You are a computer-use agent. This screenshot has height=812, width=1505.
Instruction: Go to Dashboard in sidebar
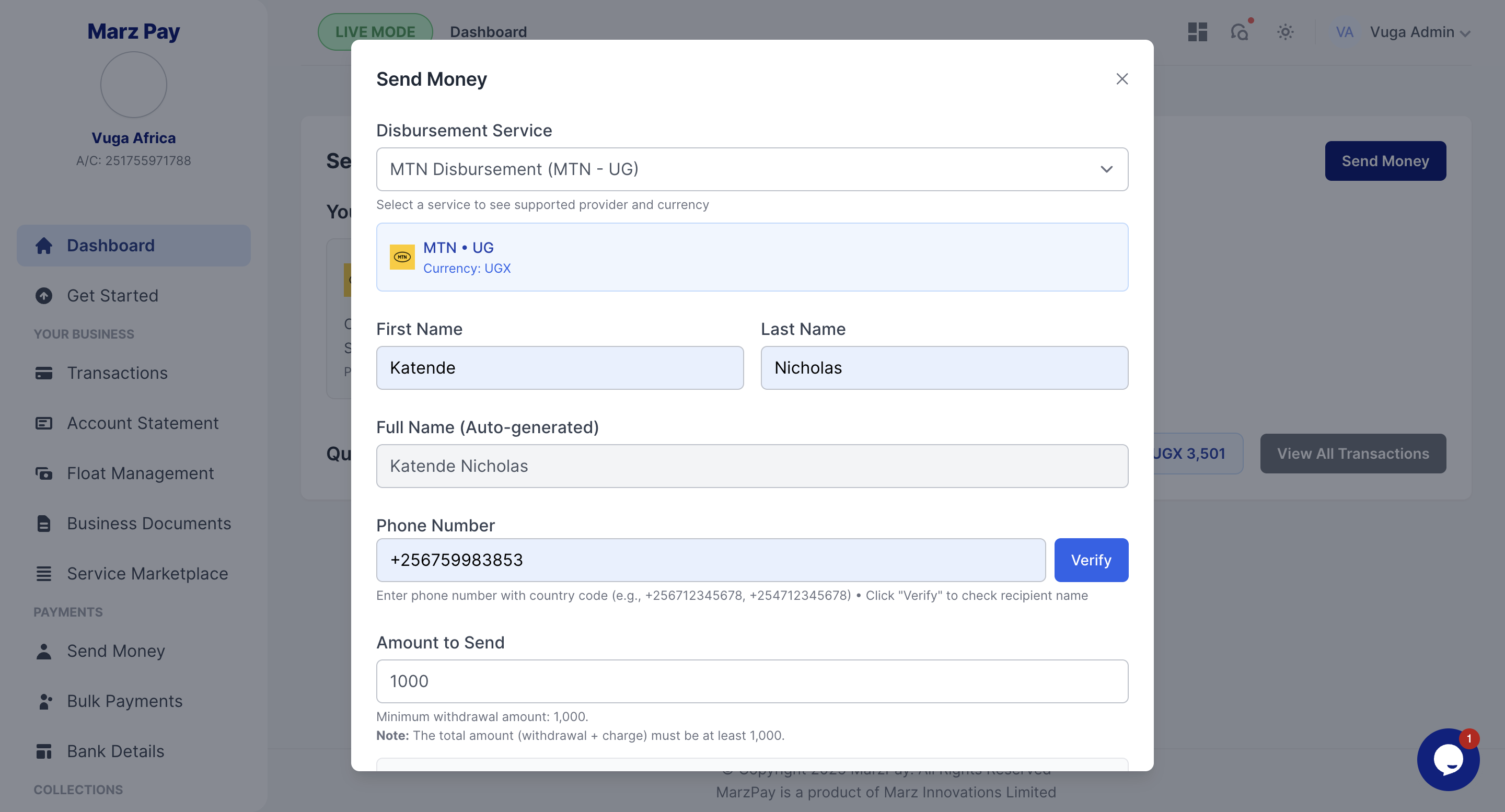(x=133, y=246)
